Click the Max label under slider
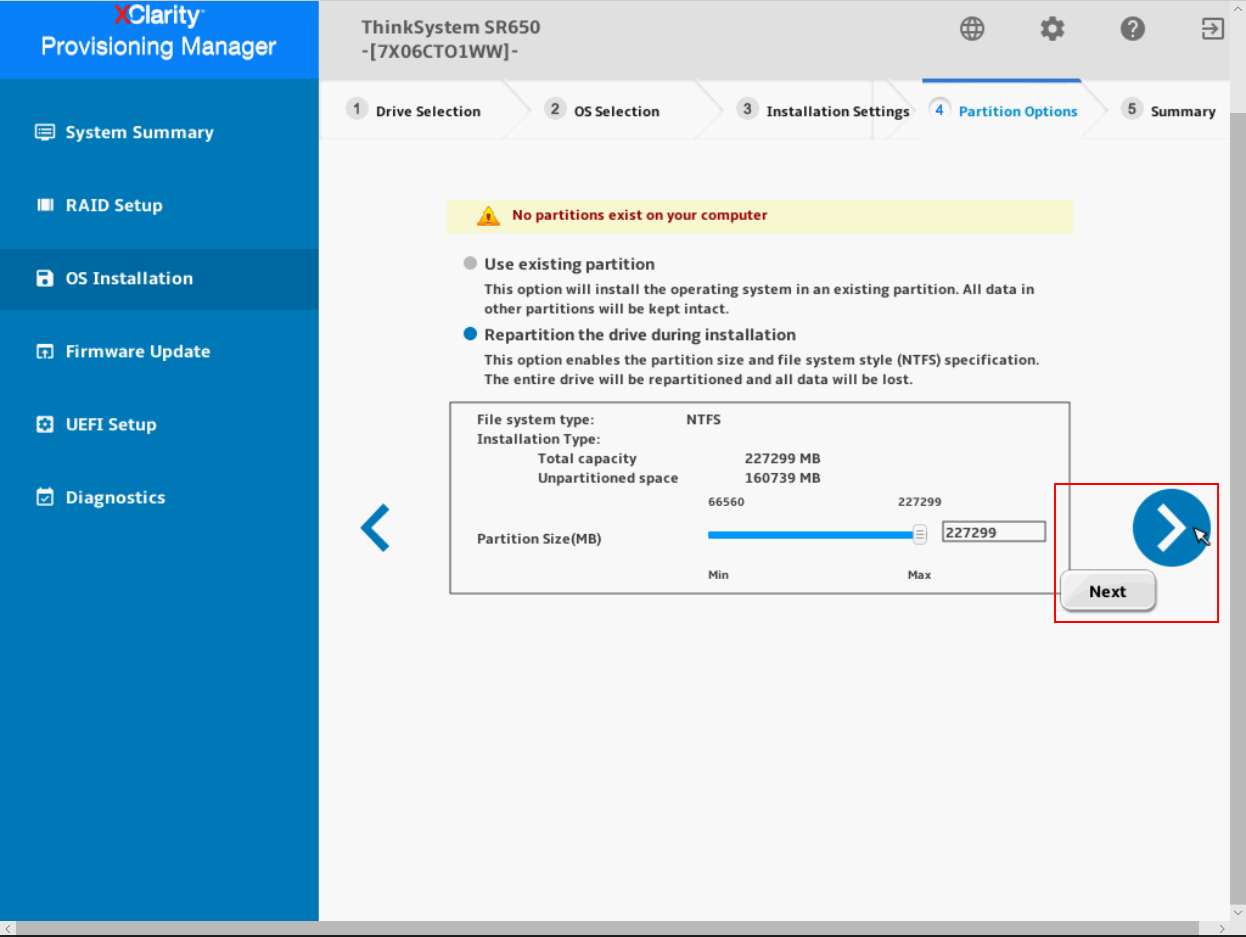 919,575
